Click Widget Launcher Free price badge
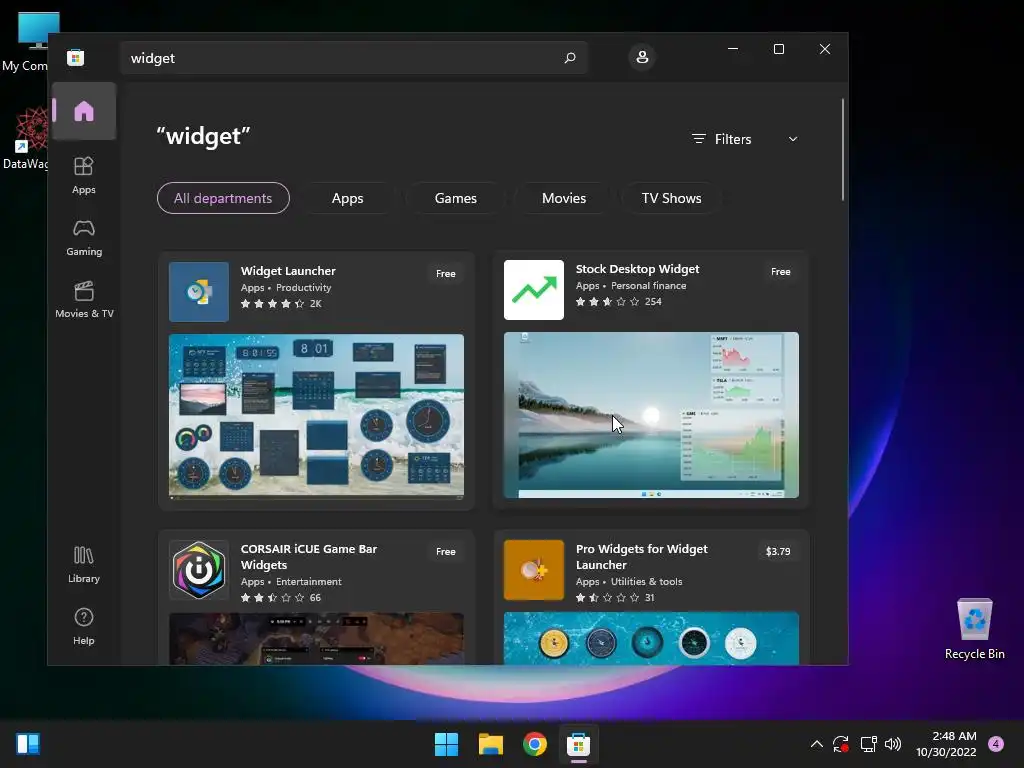The image size is (1024, 768). tap(446, 274)
